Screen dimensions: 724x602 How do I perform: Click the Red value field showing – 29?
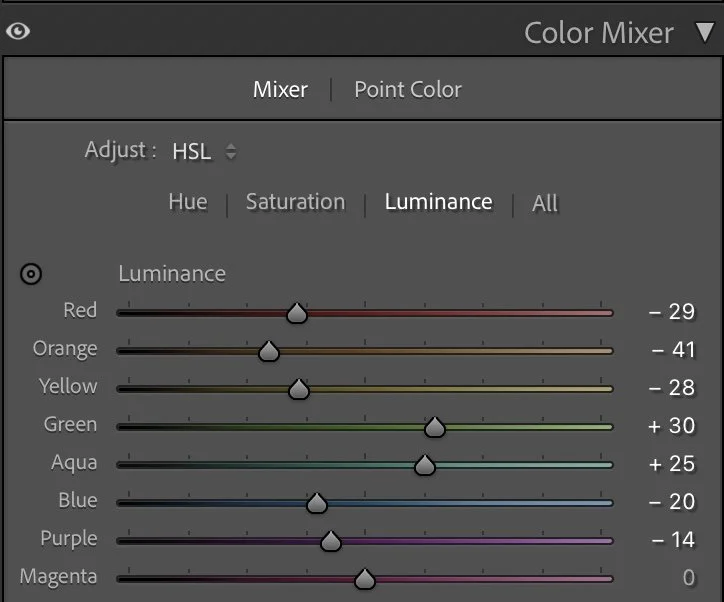tap(672, 312)
